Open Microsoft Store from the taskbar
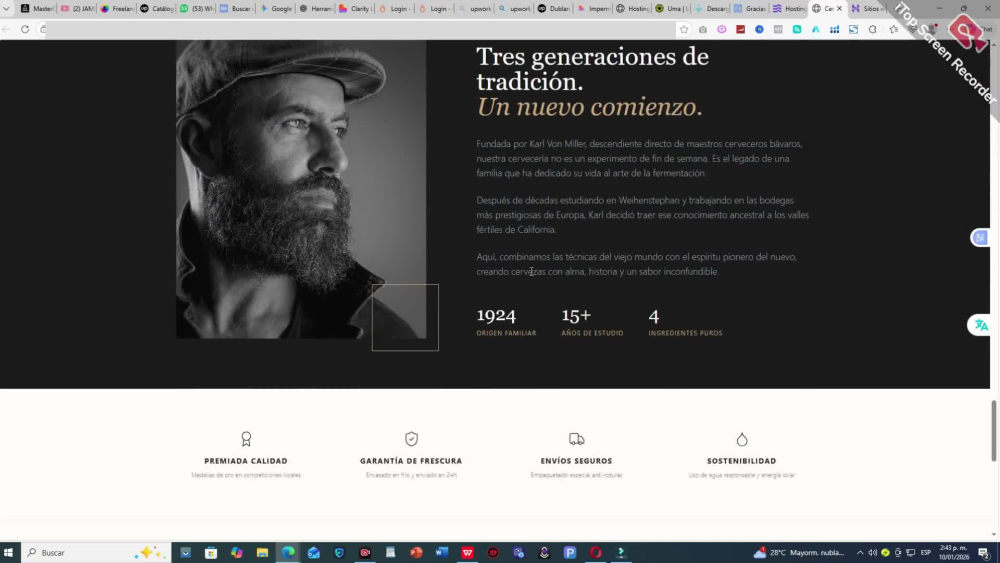1000x563 pixels. click(x=211, y=552)
